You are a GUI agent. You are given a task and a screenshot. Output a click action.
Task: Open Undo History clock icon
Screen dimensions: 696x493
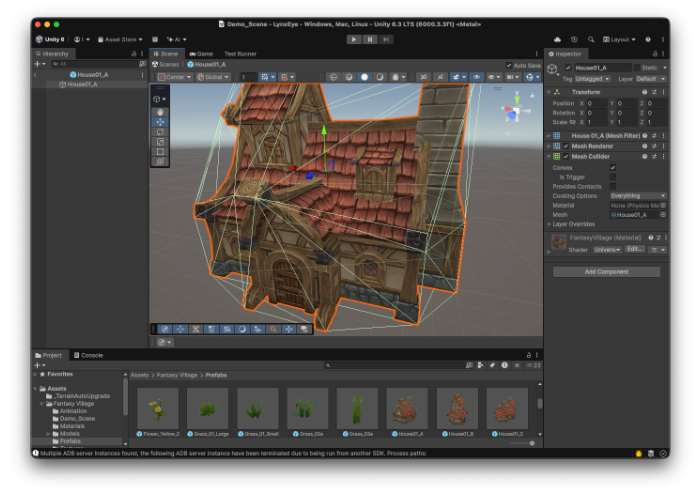click(574, 39)
